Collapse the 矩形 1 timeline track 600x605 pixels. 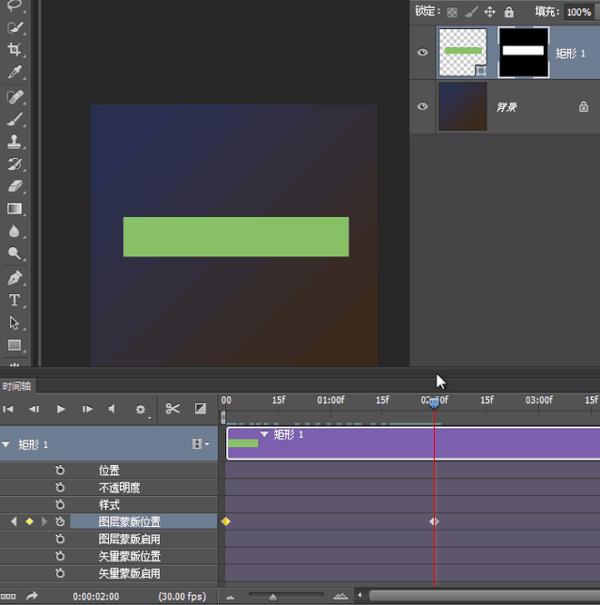7,444
